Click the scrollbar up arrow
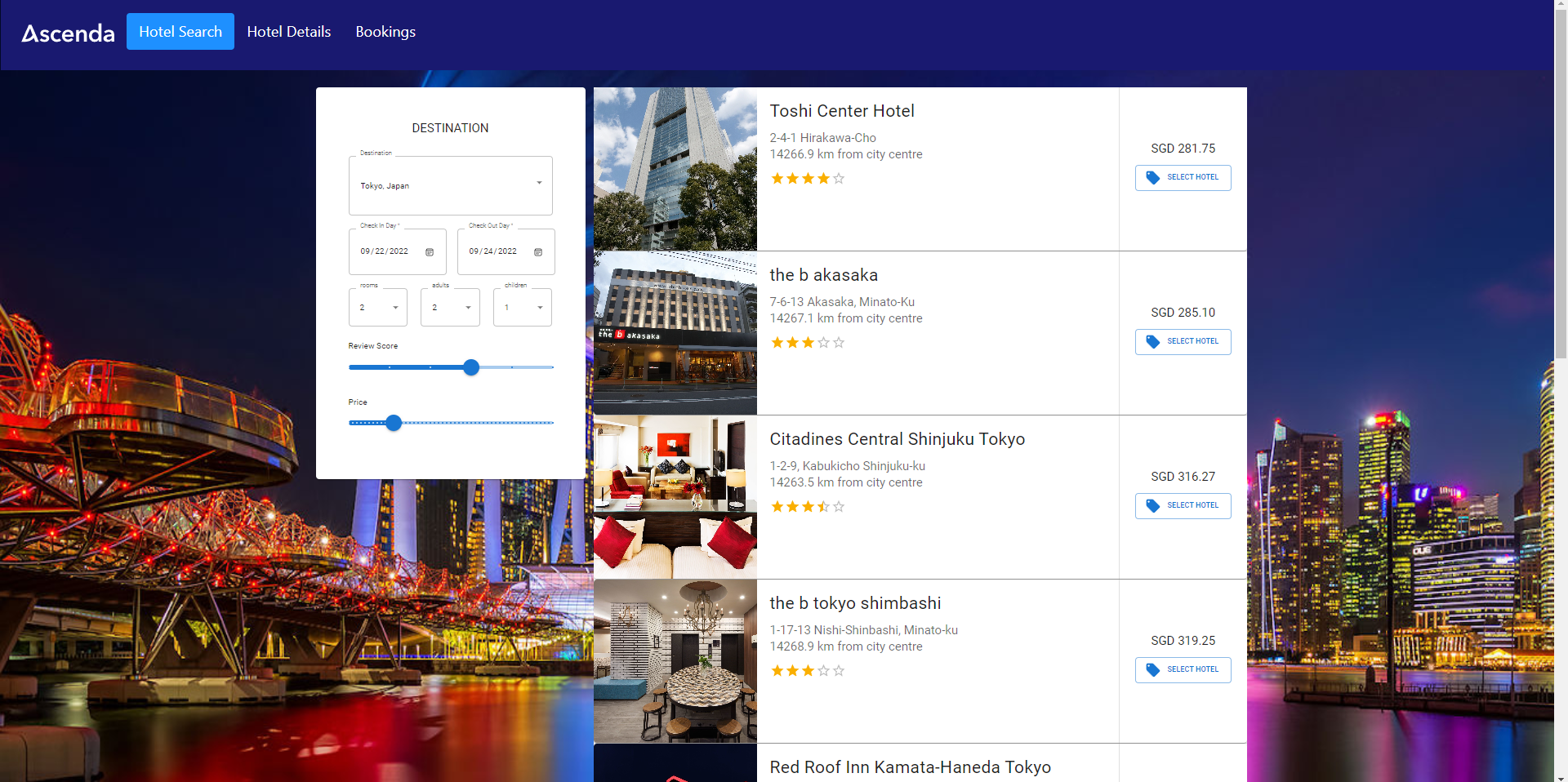This screenshot has height=782, width=1568. 1561,6
